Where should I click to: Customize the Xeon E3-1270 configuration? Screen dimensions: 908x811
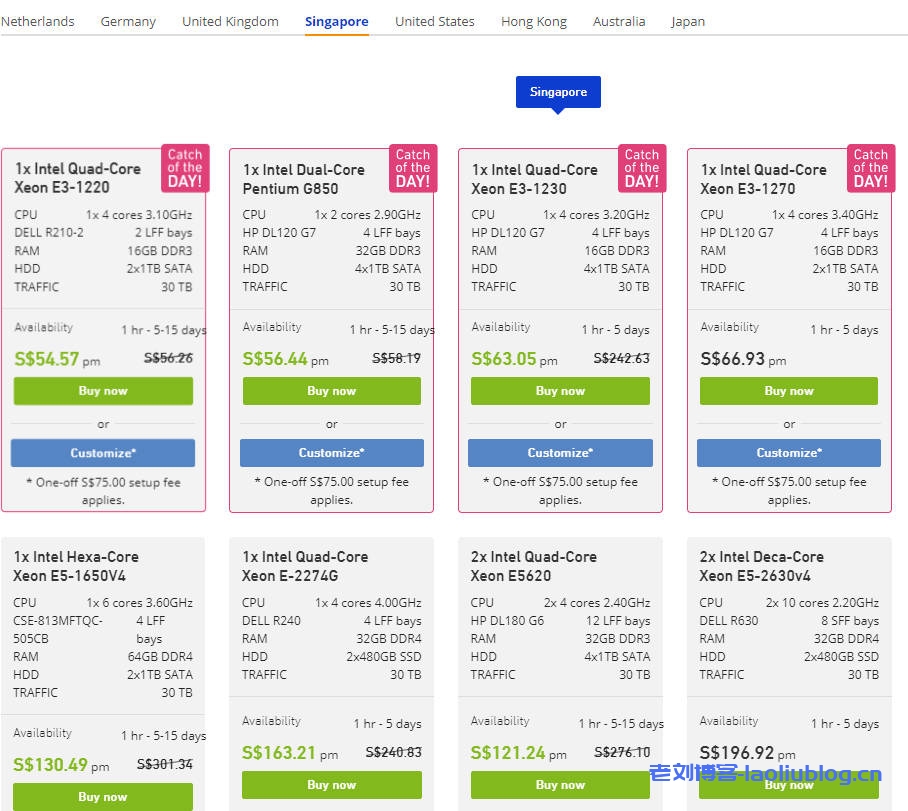click(x=788, y=453)
